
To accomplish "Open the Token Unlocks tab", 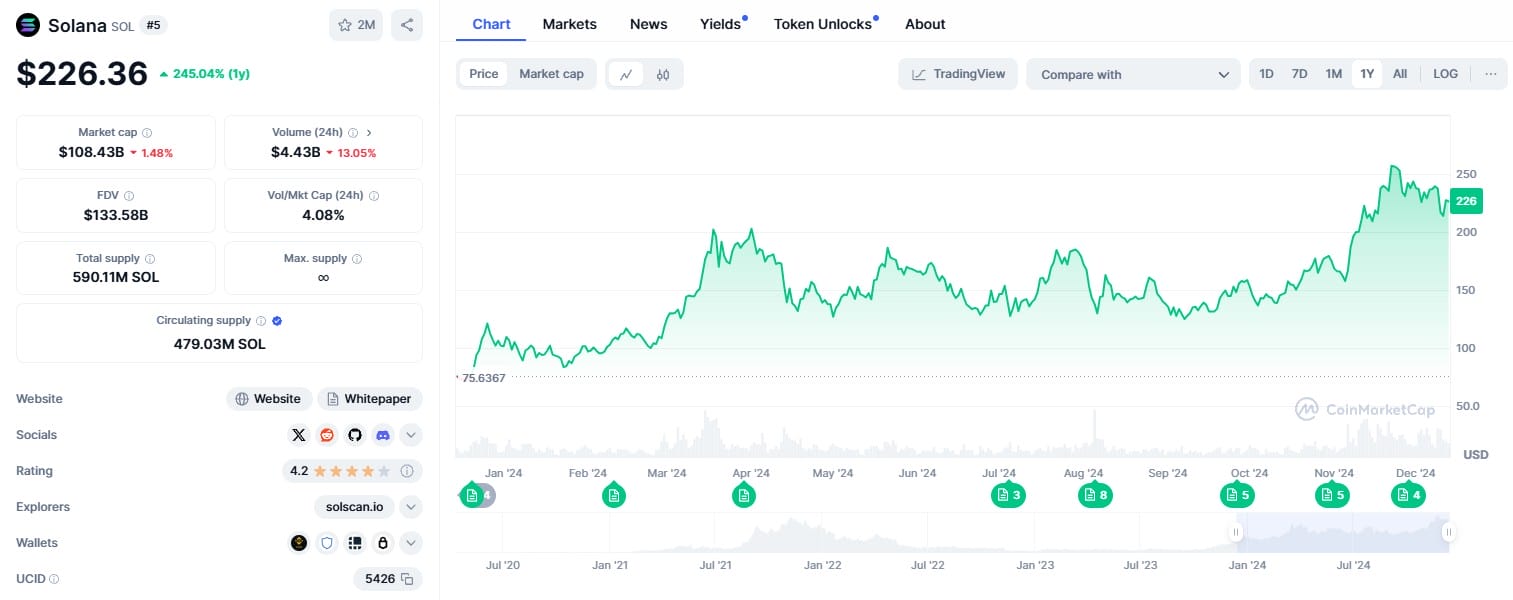I will (x=823, y=24).
